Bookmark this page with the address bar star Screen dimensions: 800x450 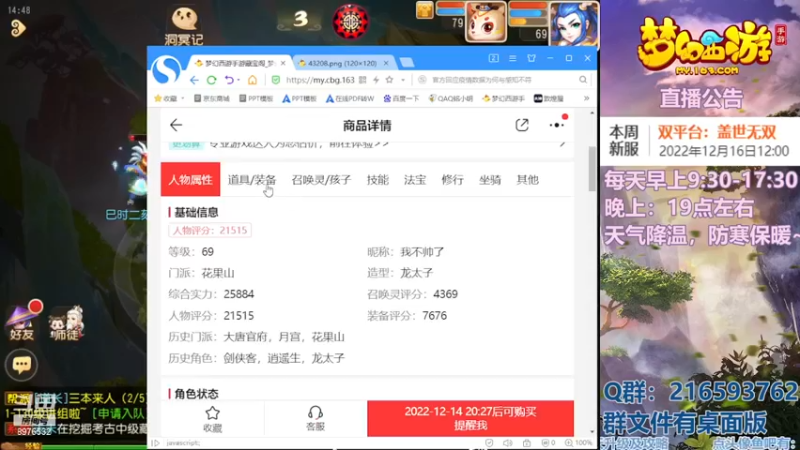389,80
